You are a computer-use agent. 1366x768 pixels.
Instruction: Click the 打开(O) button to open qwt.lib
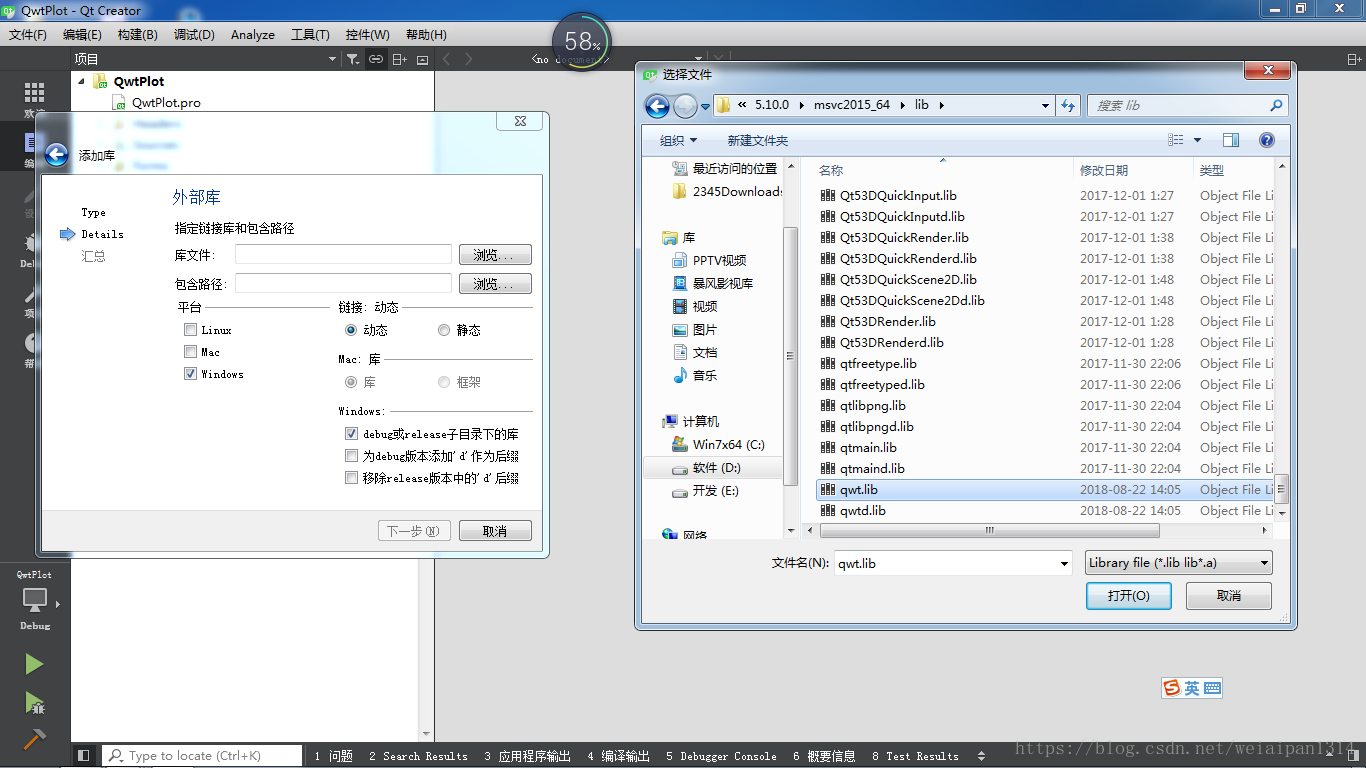pos(1128,595)
